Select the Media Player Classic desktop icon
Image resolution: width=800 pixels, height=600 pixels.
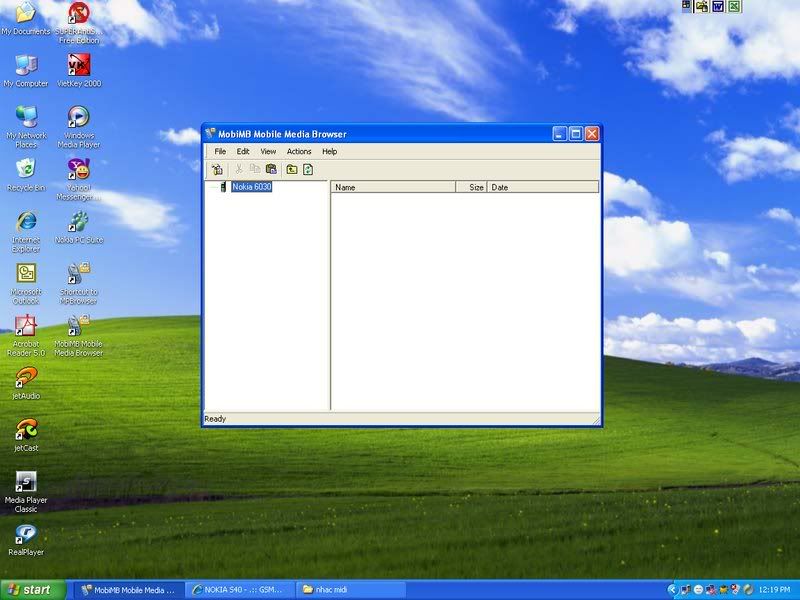pos(26,483)
